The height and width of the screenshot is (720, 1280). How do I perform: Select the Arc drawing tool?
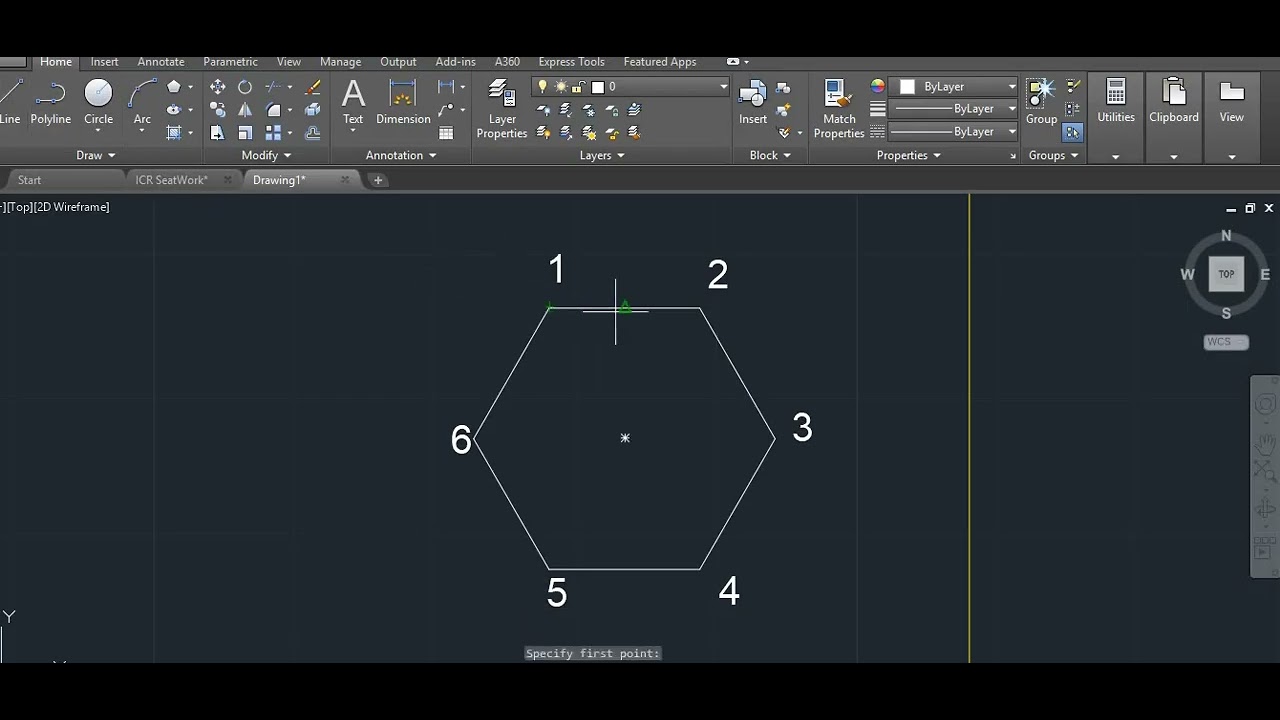tap(142, 102)
